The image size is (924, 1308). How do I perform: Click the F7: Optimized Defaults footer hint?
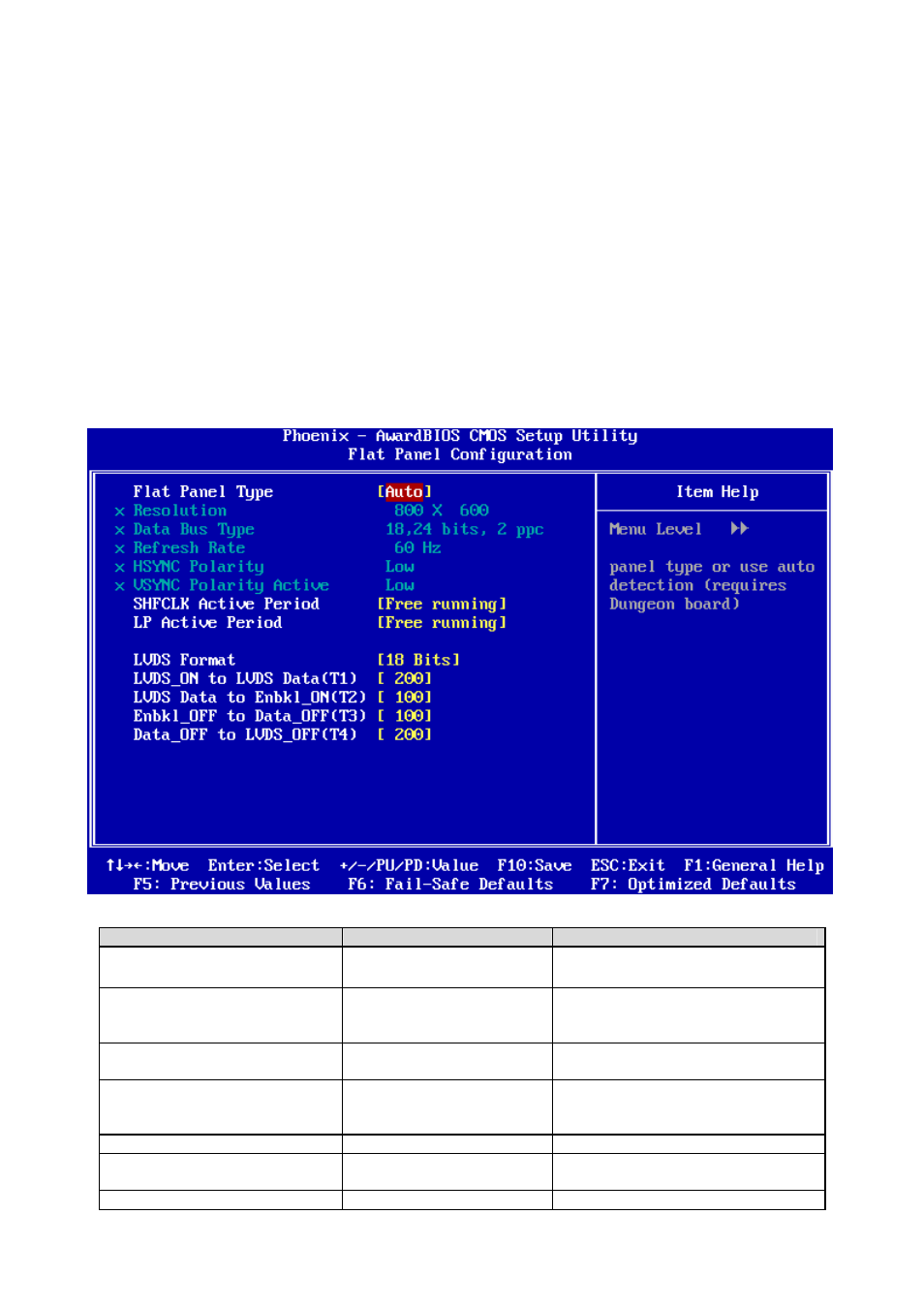coord(693,885)
